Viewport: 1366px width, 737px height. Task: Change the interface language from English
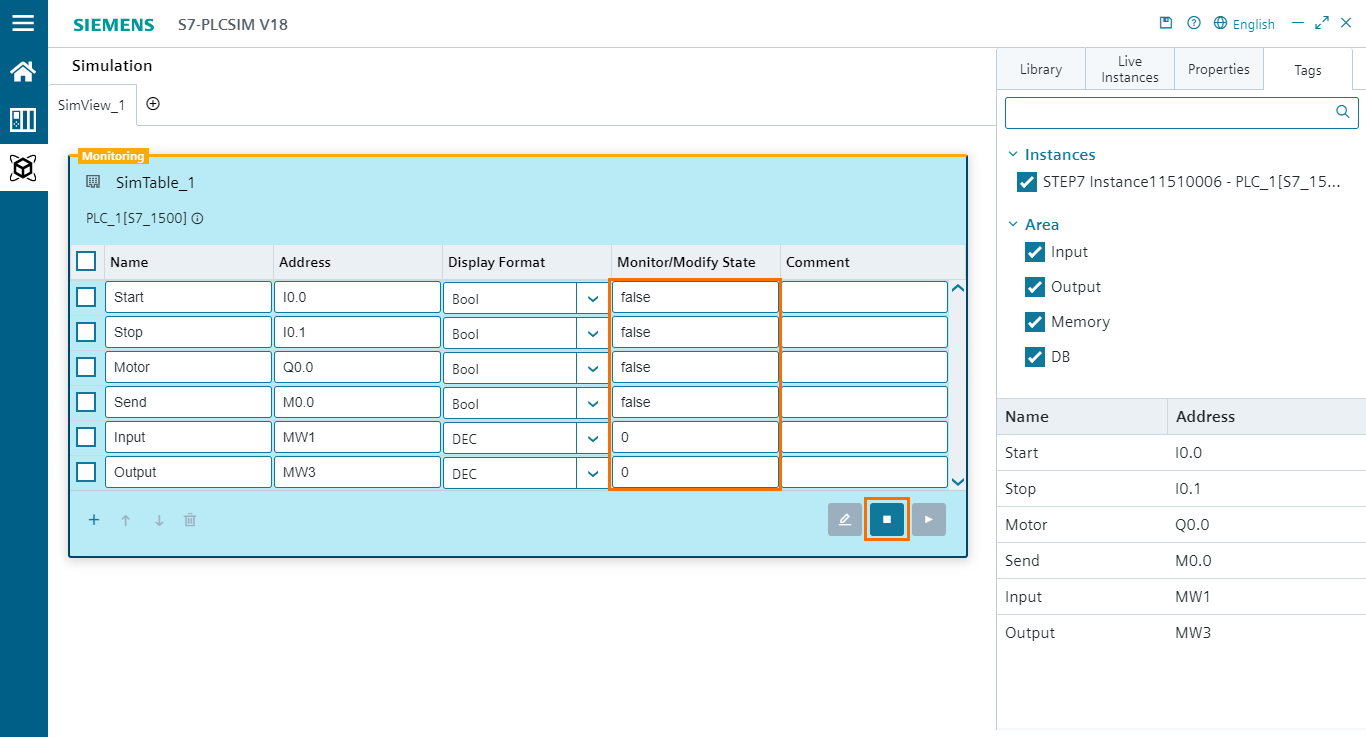[x=1244, y=23]
